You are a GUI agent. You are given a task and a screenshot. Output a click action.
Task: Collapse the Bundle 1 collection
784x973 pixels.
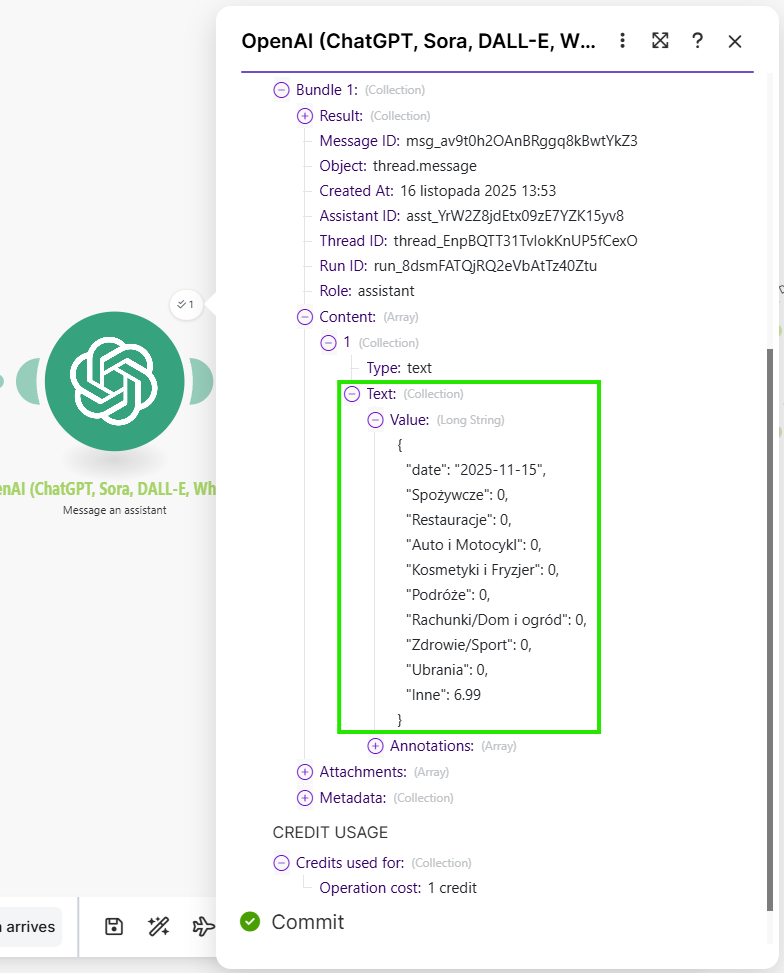[x=281, y=90]
